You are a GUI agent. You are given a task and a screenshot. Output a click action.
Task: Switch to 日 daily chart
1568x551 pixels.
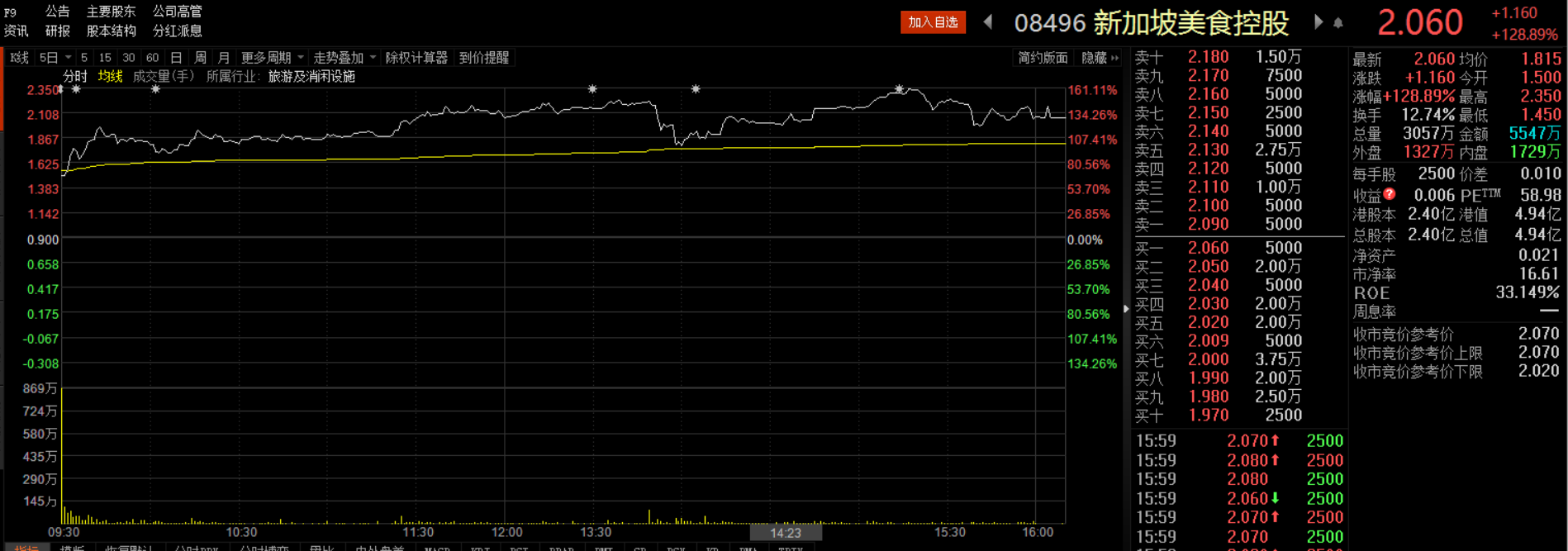176,58
